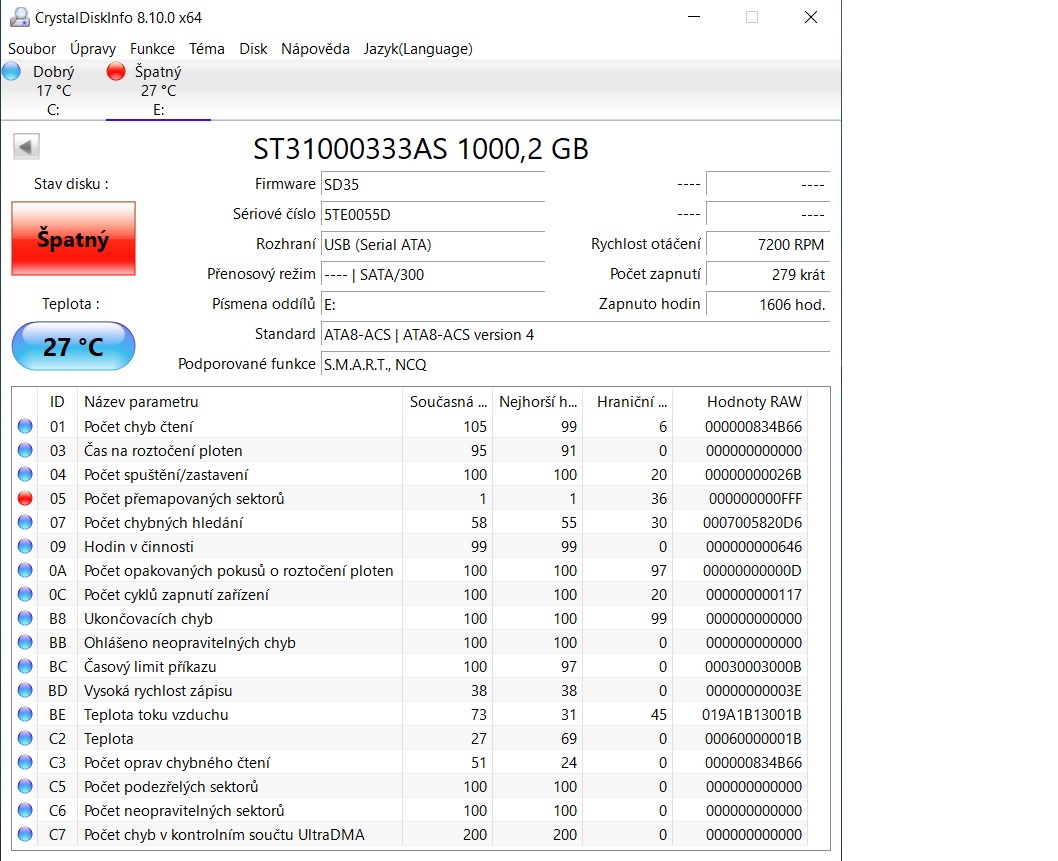Click the red Špatný health status button
Screen dimensions: 1058x861
coord(74,238)
